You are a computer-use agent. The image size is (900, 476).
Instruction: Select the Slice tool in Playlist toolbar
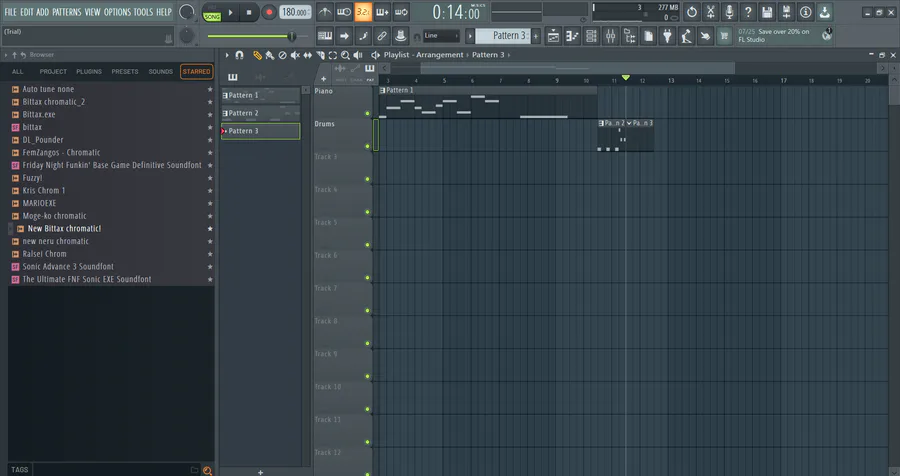coord(320,55)
